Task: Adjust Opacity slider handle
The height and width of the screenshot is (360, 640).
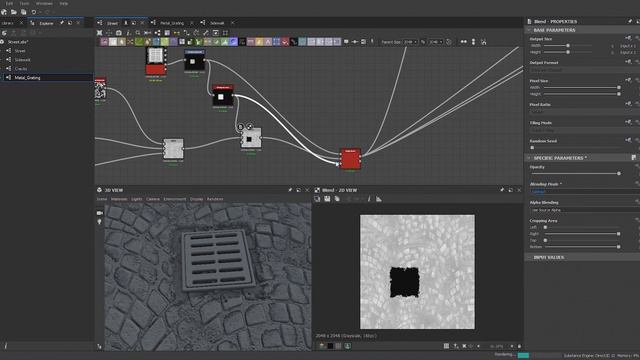Action: [x=619, y=173]
